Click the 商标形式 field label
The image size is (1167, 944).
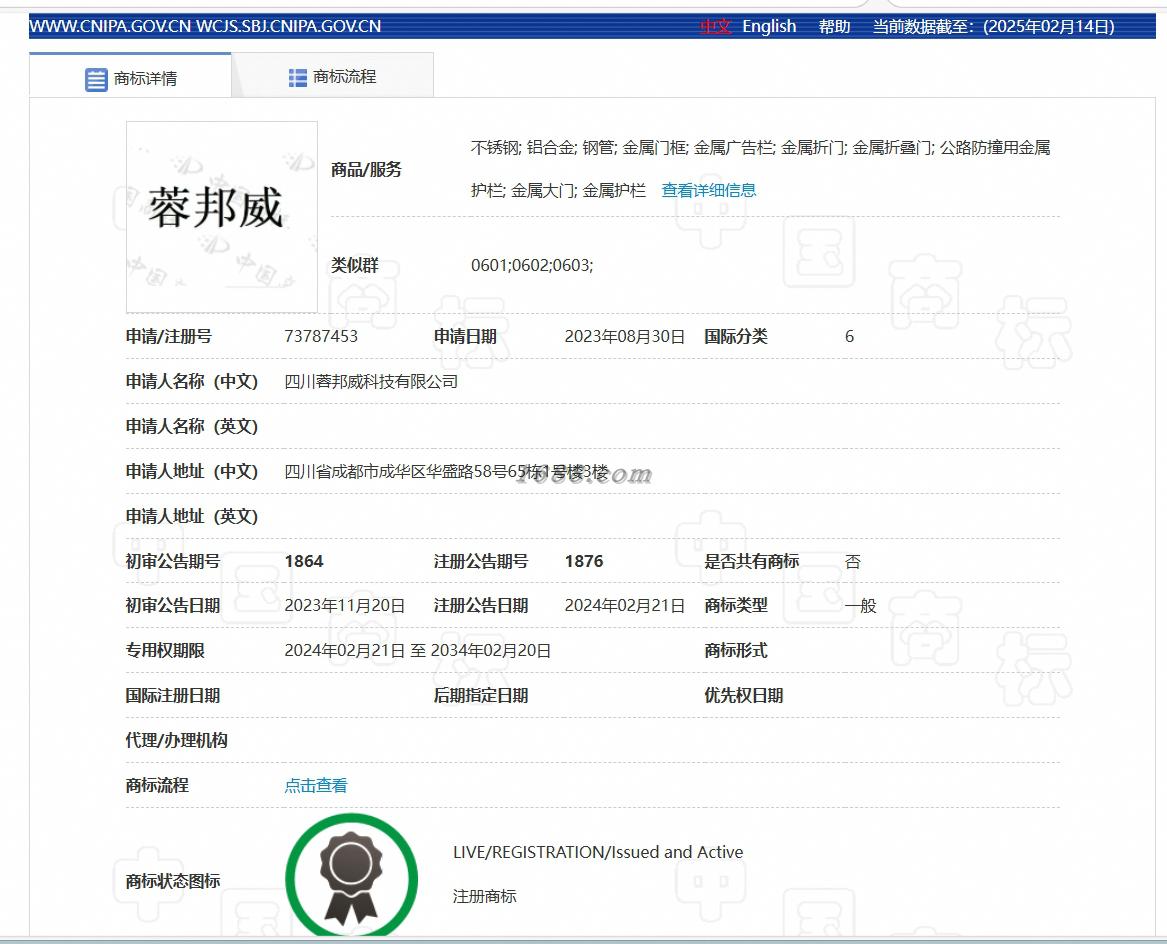(735, 651)
